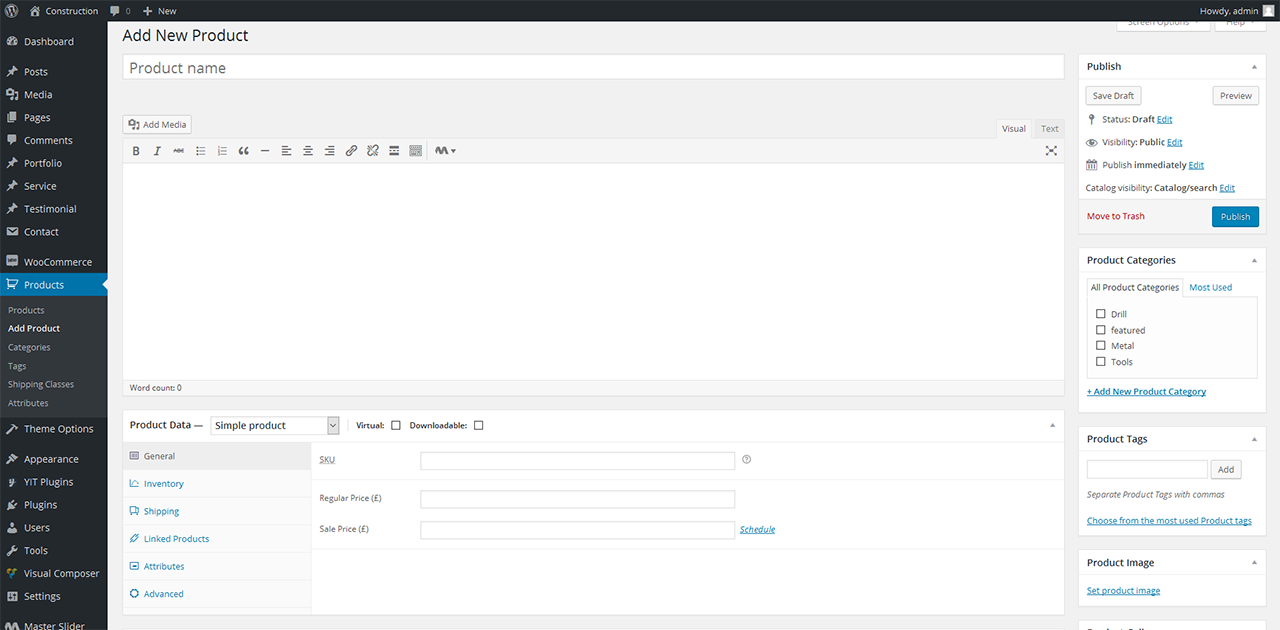Click Move to Trash link
This screenshot has width=1280, height=630.
pyautogui.click(x=1116, y=217)
